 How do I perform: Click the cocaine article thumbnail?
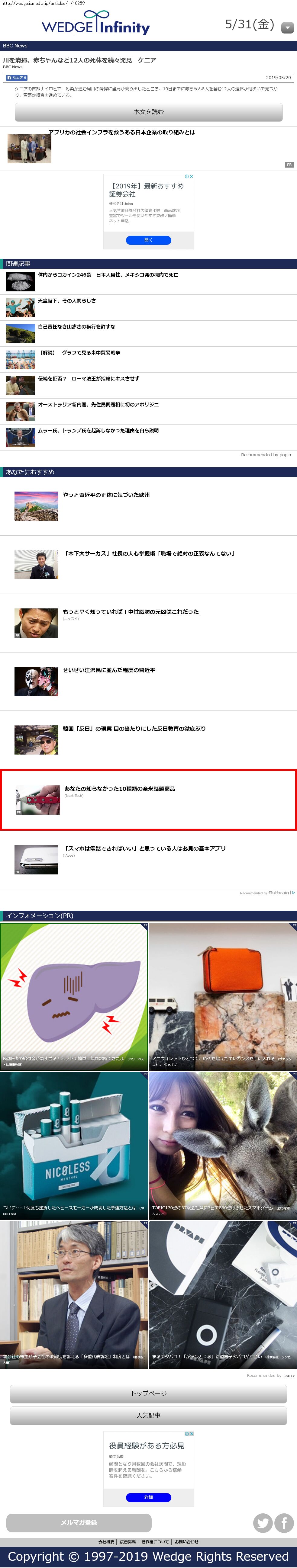point(21,282)
